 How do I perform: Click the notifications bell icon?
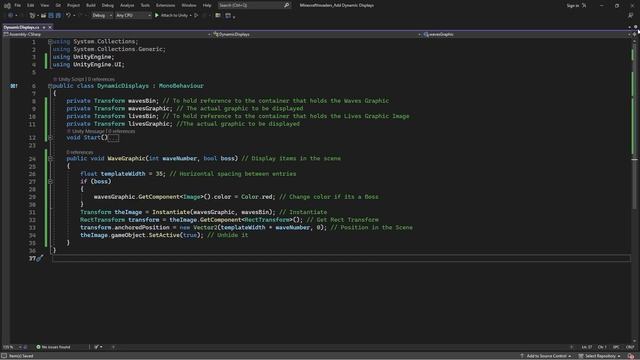(x=631, y=356)
